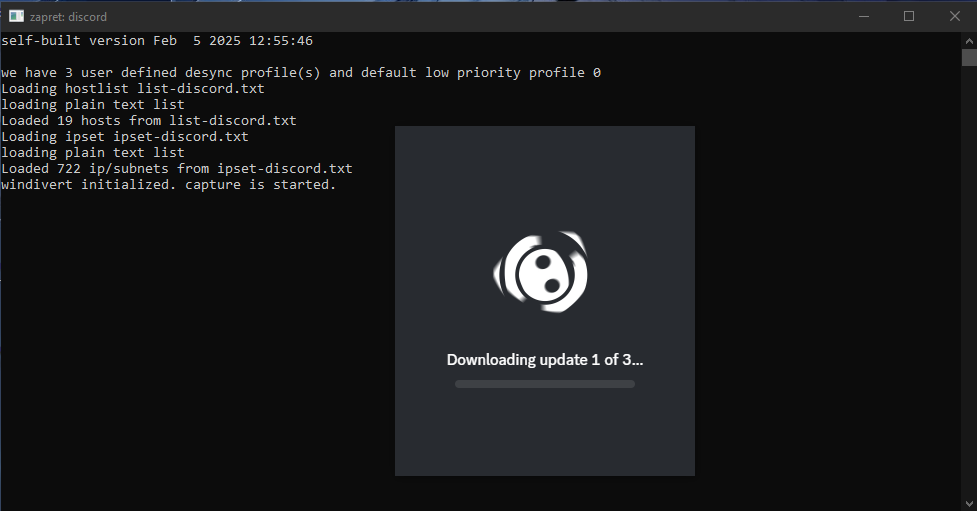Click "Loaded 19 hosts from list-discord.txt" line

(x=148, y=121)
